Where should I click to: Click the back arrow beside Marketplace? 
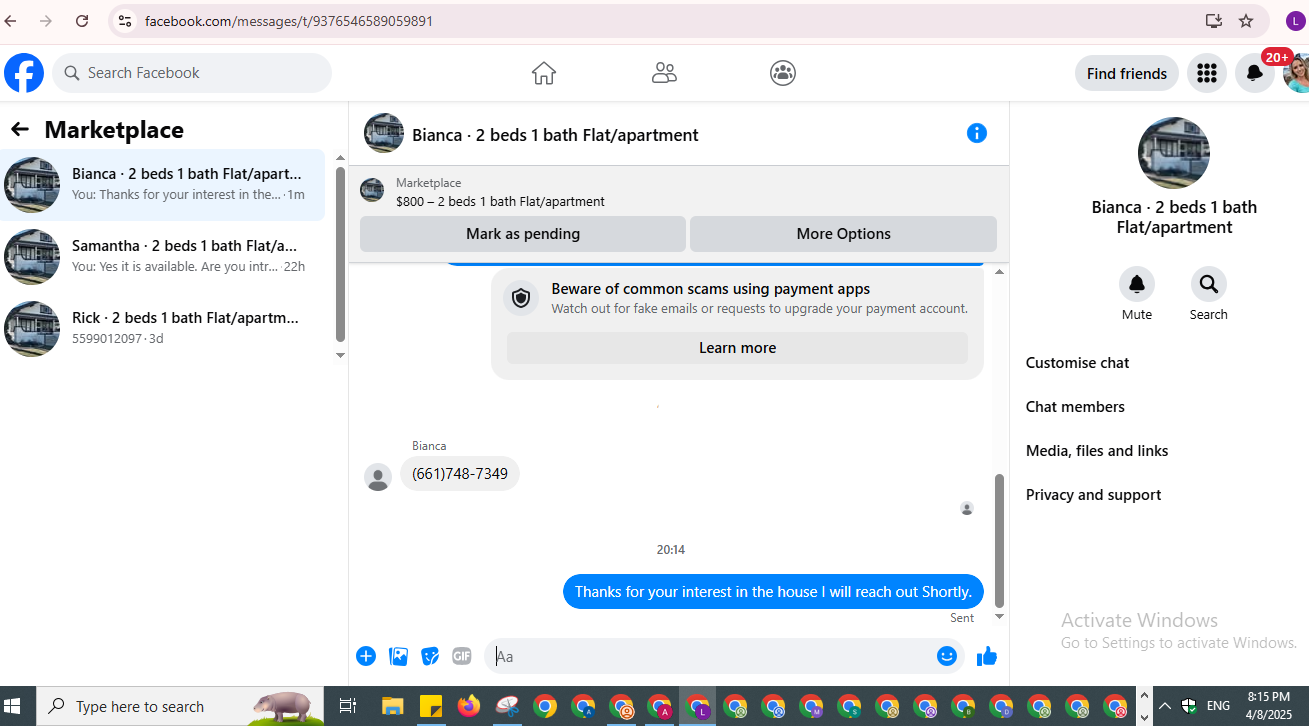(20, 129)
